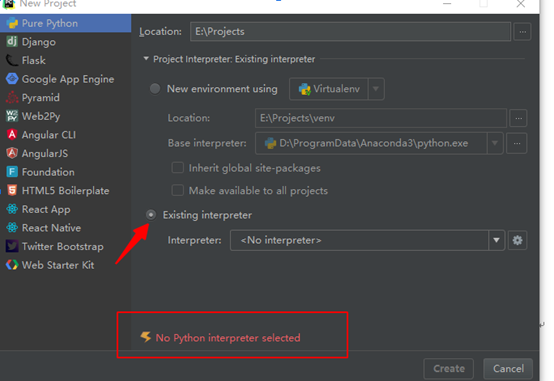Click 'No Python interpreter selected' warning text

click(x=228, y=338)
